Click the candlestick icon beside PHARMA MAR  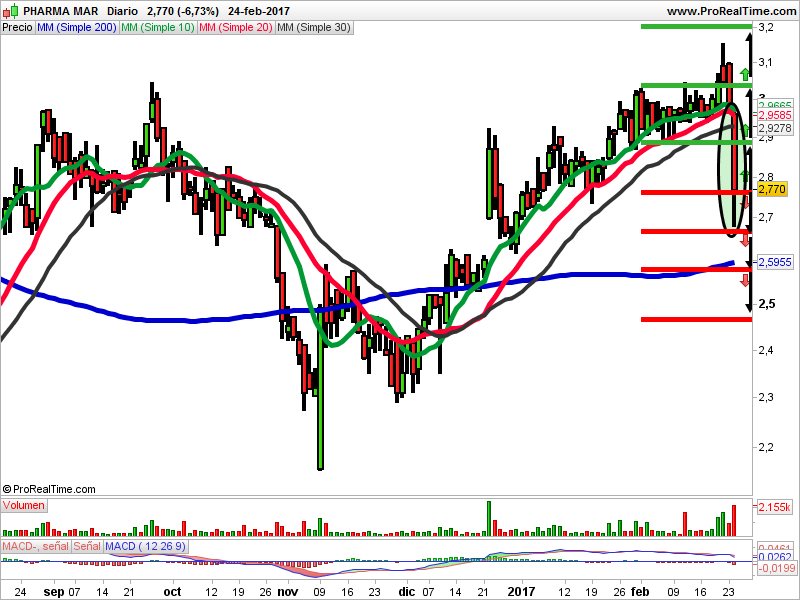coord(11,11)
